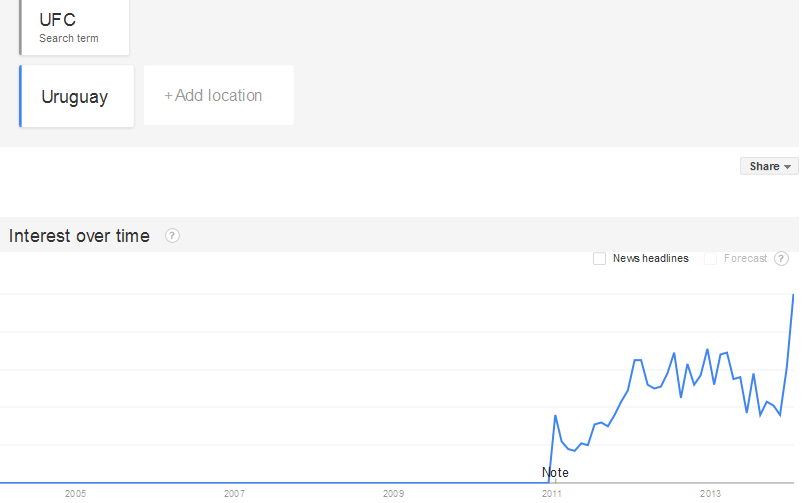Screen dimensions: 803x503
Task: Open the Share dropdown
Action: [769, 166]
